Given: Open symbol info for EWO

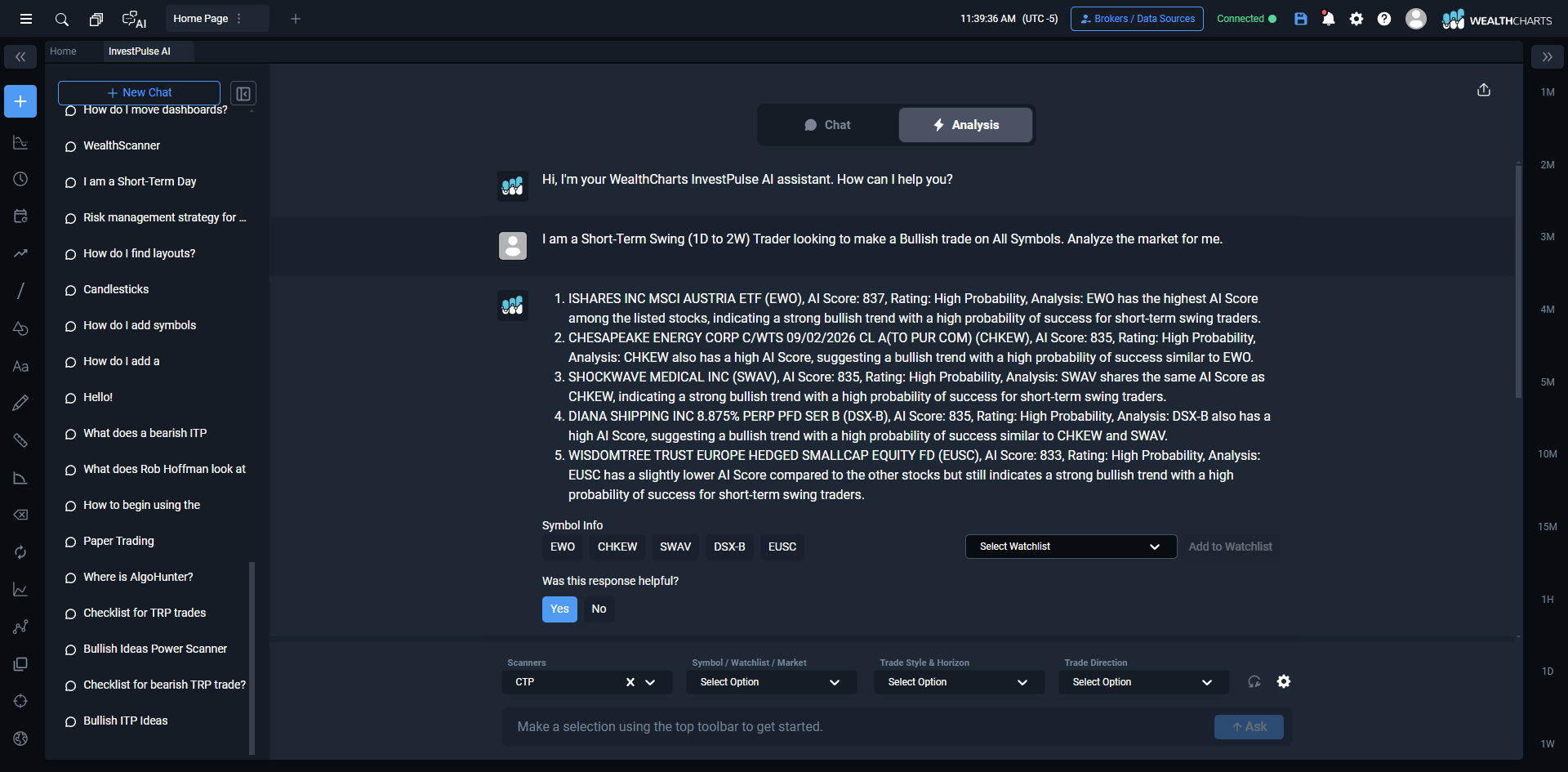Looking at the screenshot, I should point(563,547).
